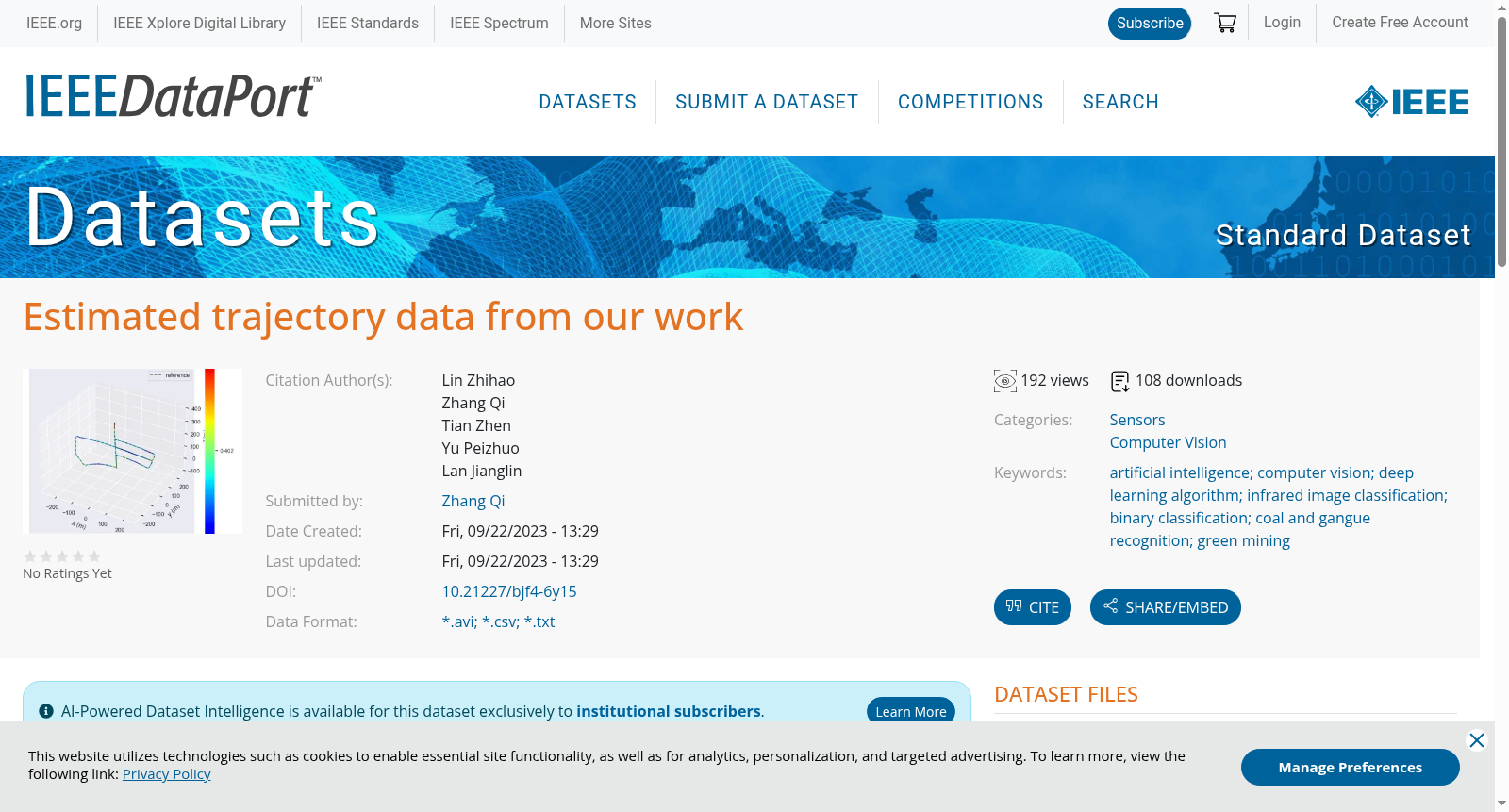This screenshot has height=812, width=1509.
Task: Click the dataset title heading
Action: pyautogui.click(x=383, y=317)
